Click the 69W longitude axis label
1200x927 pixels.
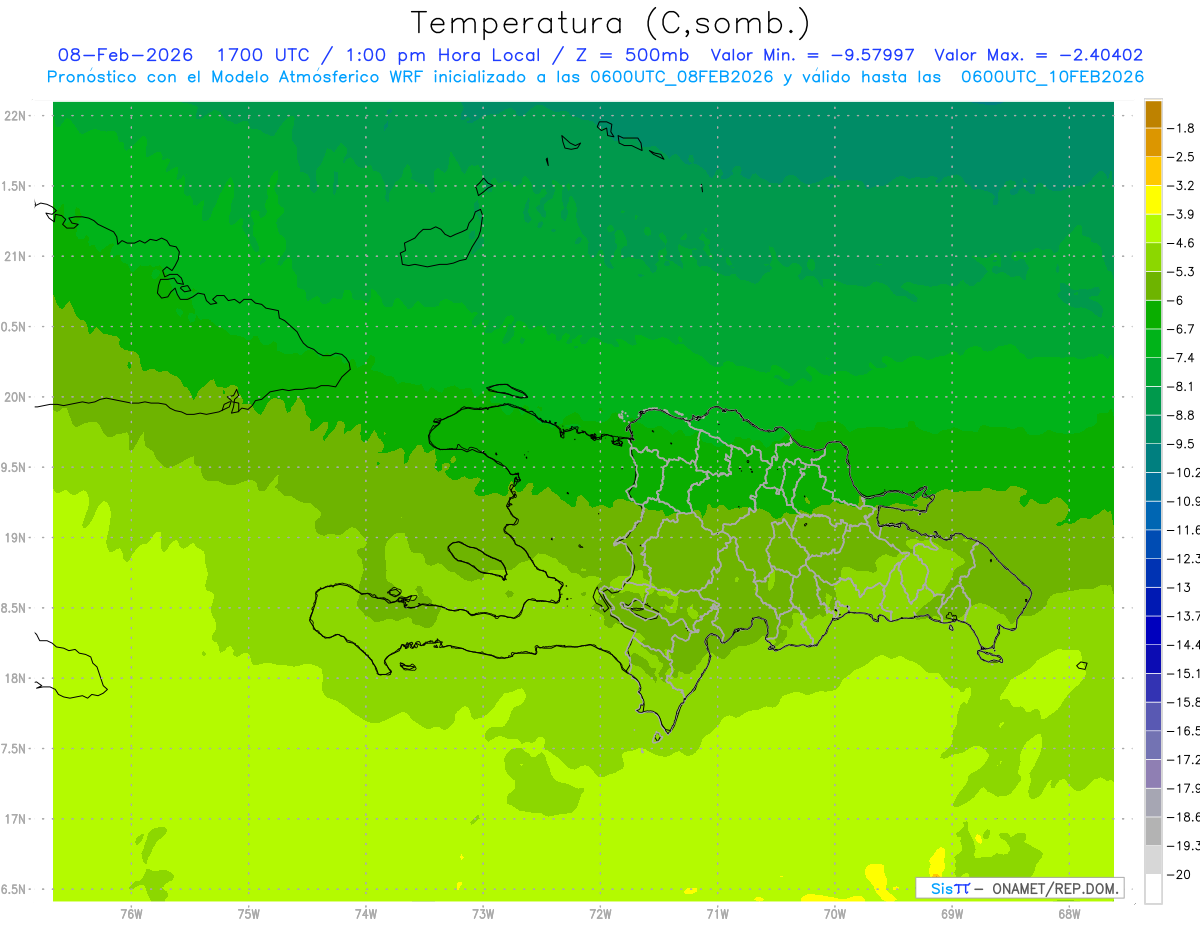[x=952, y=914]
